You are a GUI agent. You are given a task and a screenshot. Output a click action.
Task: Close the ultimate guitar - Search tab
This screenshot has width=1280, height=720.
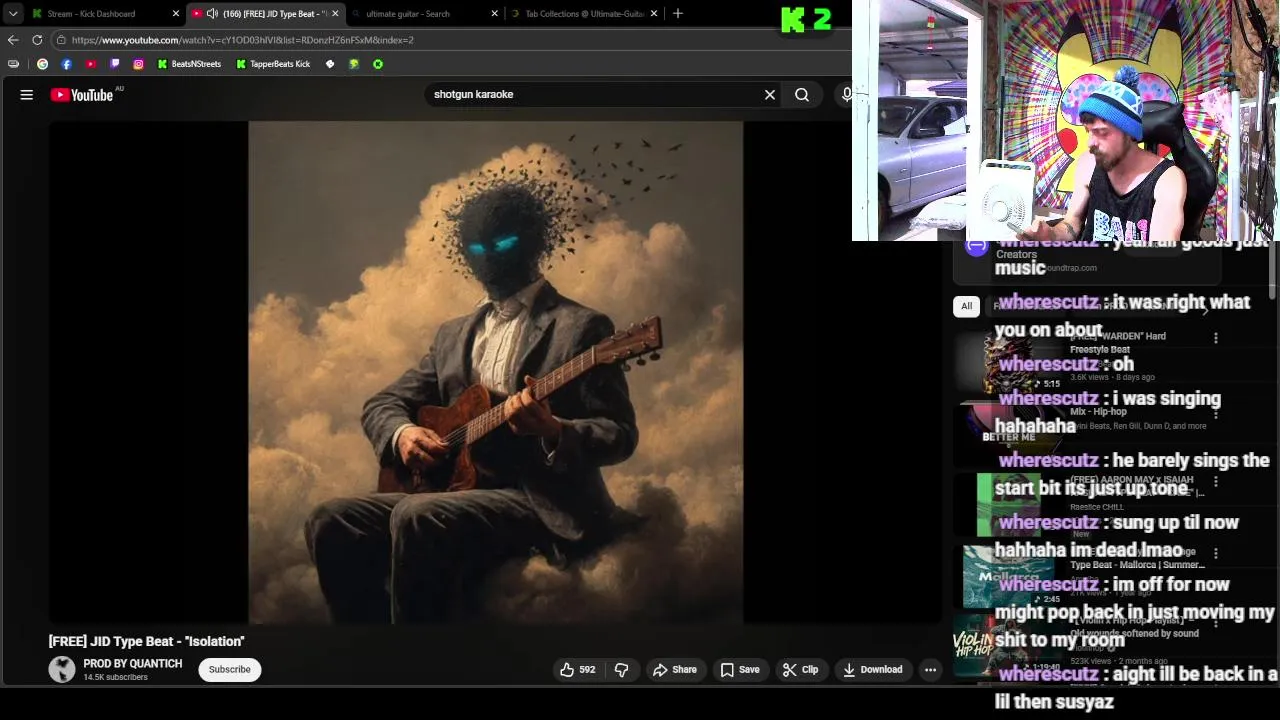(x=494, y=14)
